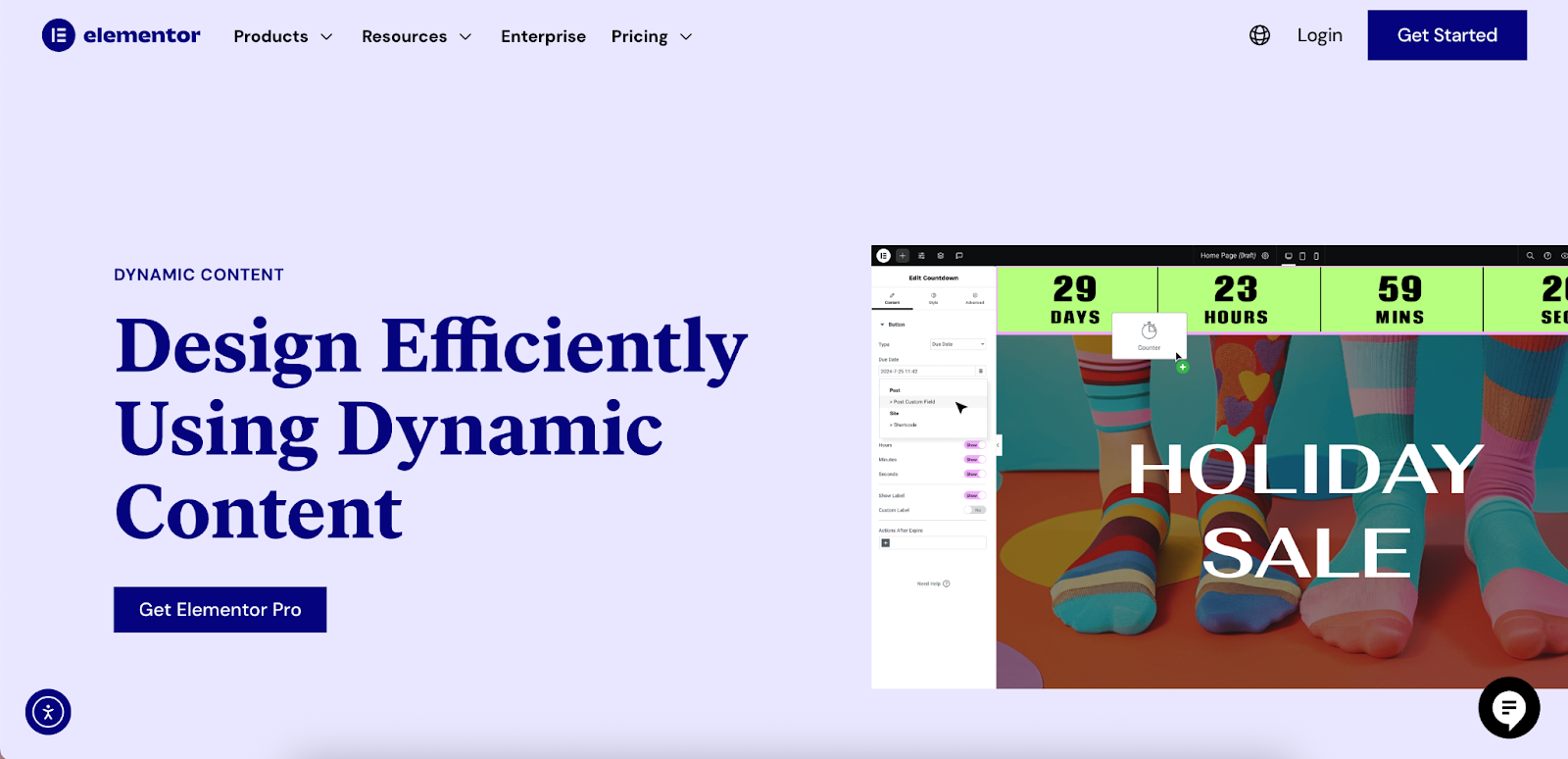Click the Login link
Screen dimensions: 1568x759
(1319, 35)
